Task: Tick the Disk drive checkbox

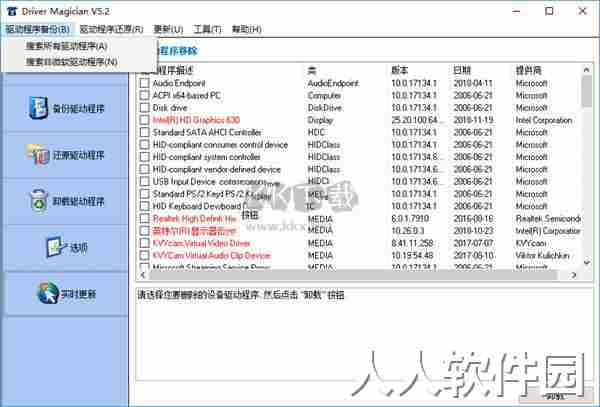Action: [x=144, y=107]
